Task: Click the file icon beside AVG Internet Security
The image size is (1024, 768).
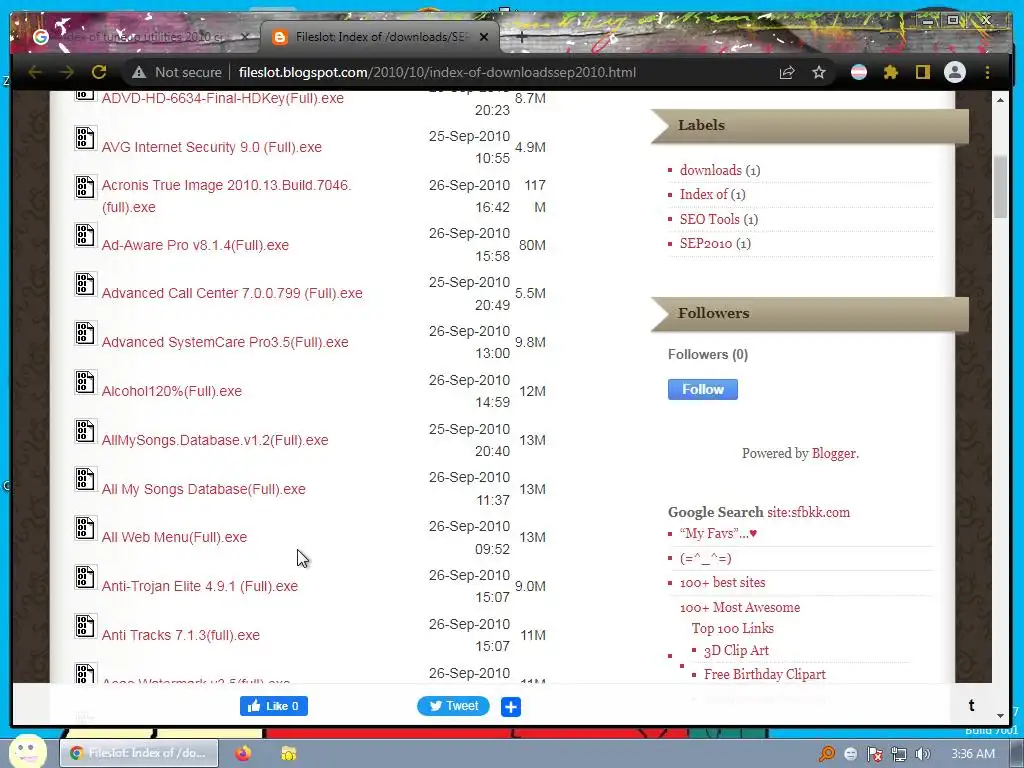Action: pyautogui.click(x=85, y=138)
